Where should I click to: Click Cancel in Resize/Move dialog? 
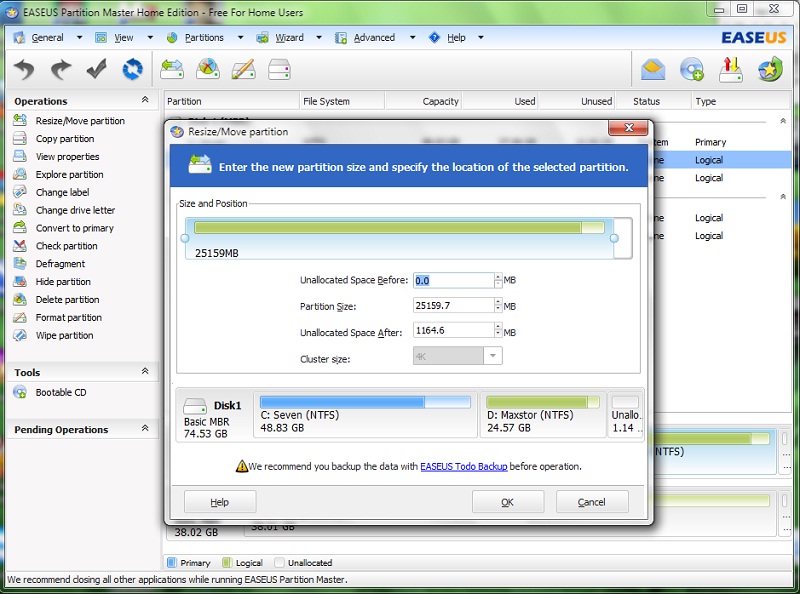592,502
